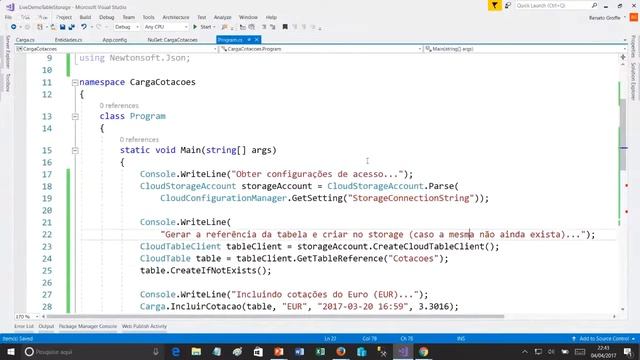The image size is (640, 360).
Task: Open PowerPoint from the taskbar
Action: pyautogui.click(x=279, y=351)
